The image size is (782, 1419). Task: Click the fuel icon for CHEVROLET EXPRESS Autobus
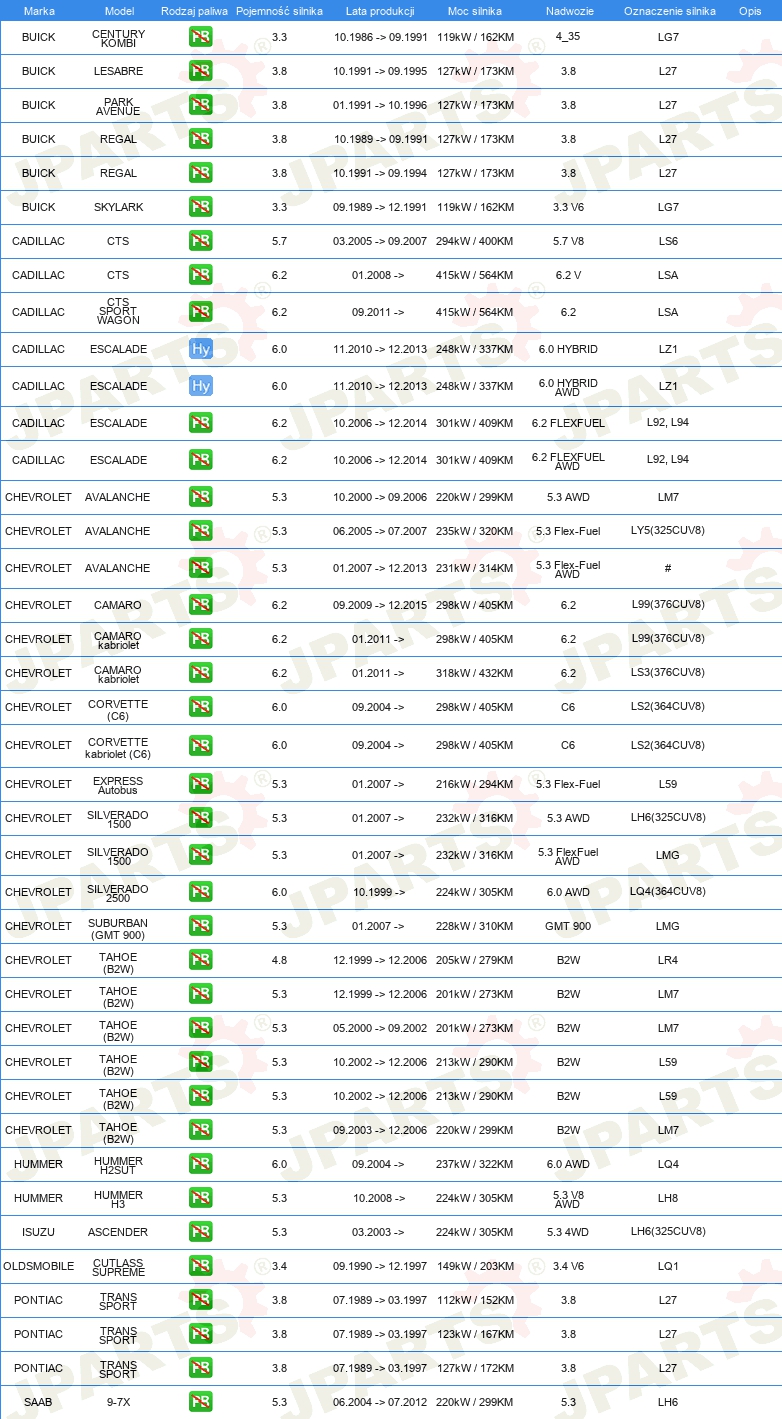point(201,784)
